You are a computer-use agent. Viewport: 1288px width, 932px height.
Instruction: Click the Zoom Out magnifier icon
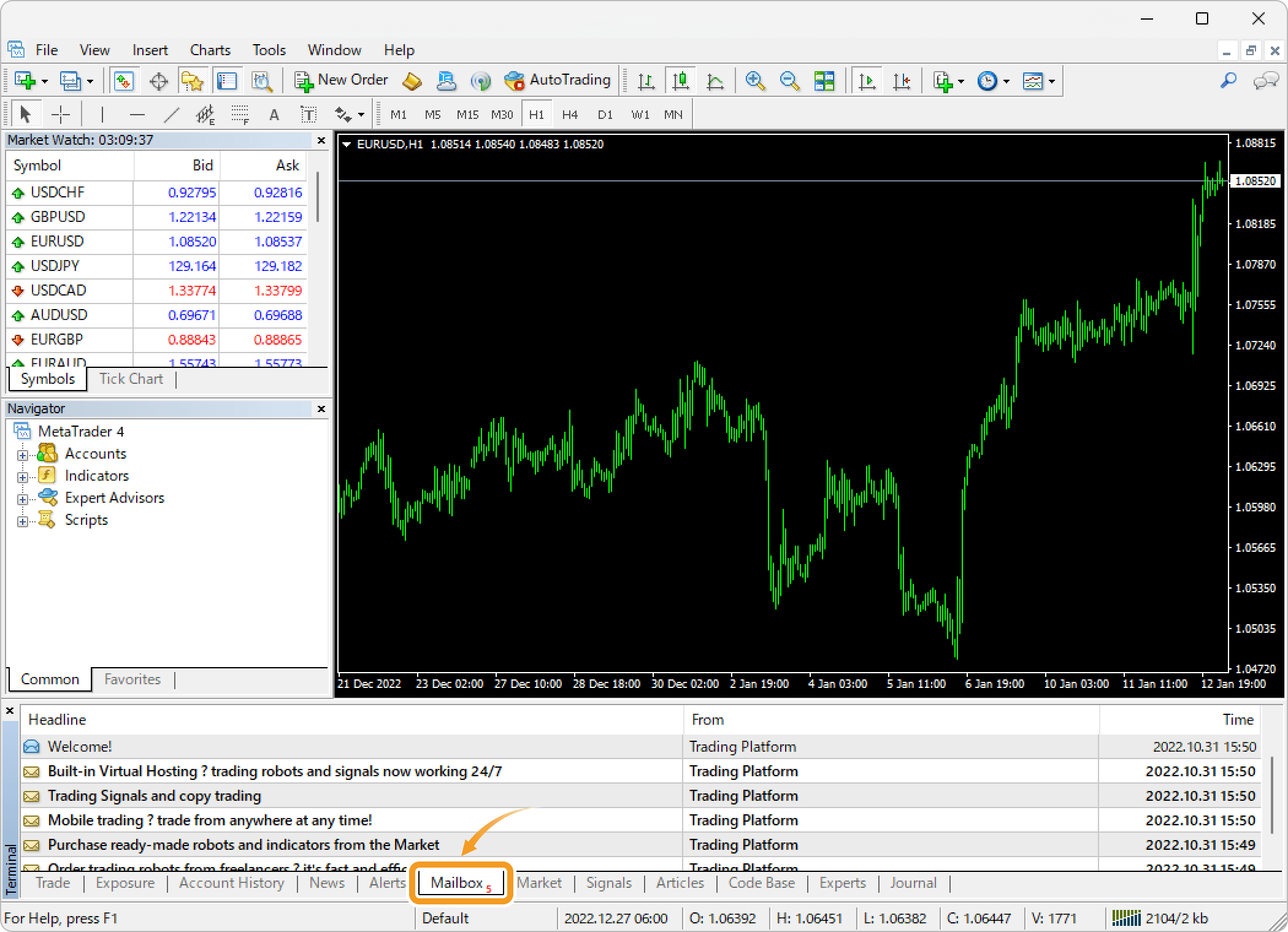click(789, 80)
